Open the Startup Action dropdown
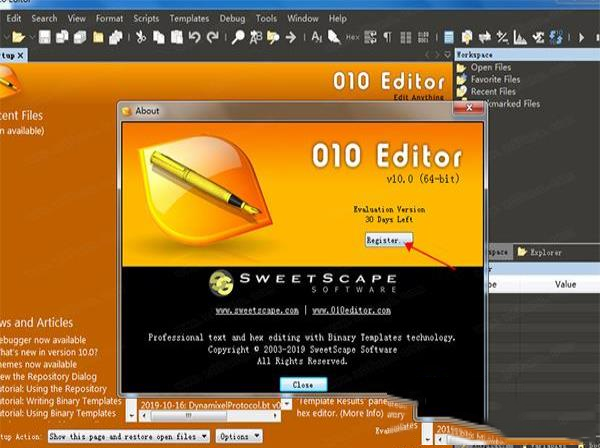600x448 pixels. [129, 436]
